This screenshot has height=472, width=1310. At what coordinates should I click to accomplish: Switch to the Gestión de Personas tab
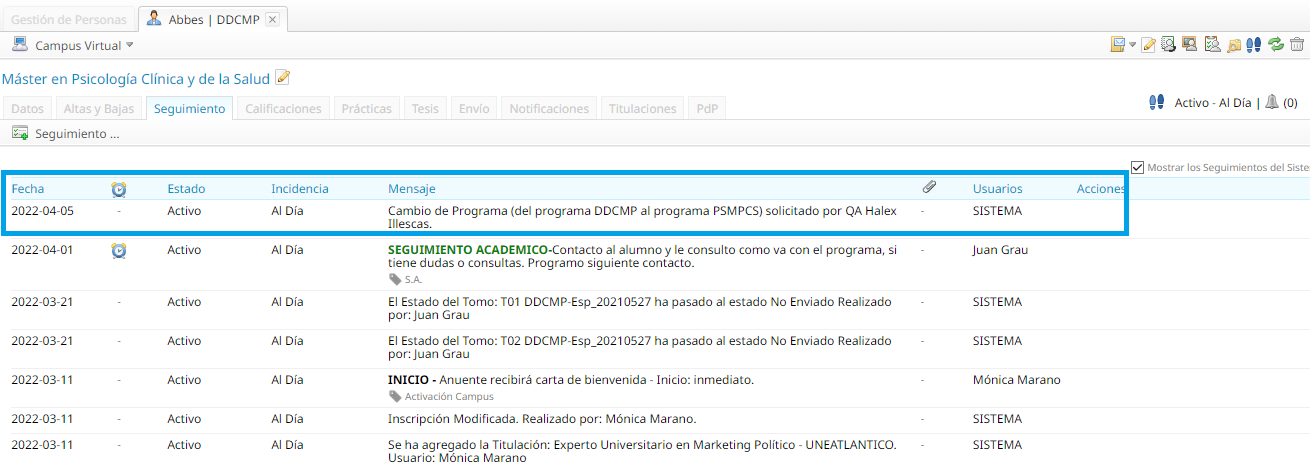[69, 19]
